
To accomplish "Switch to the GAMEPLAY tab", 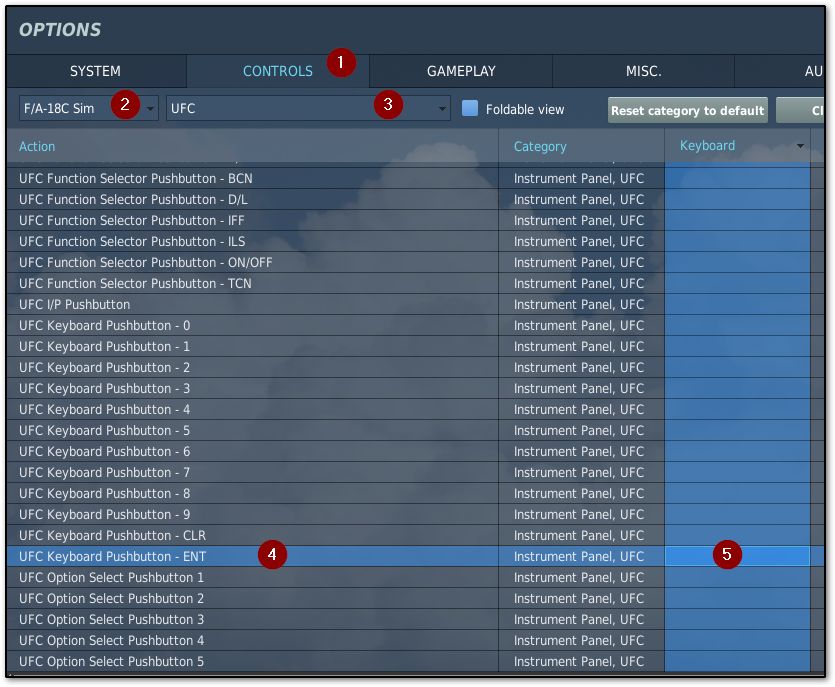I will pos(461,71).
